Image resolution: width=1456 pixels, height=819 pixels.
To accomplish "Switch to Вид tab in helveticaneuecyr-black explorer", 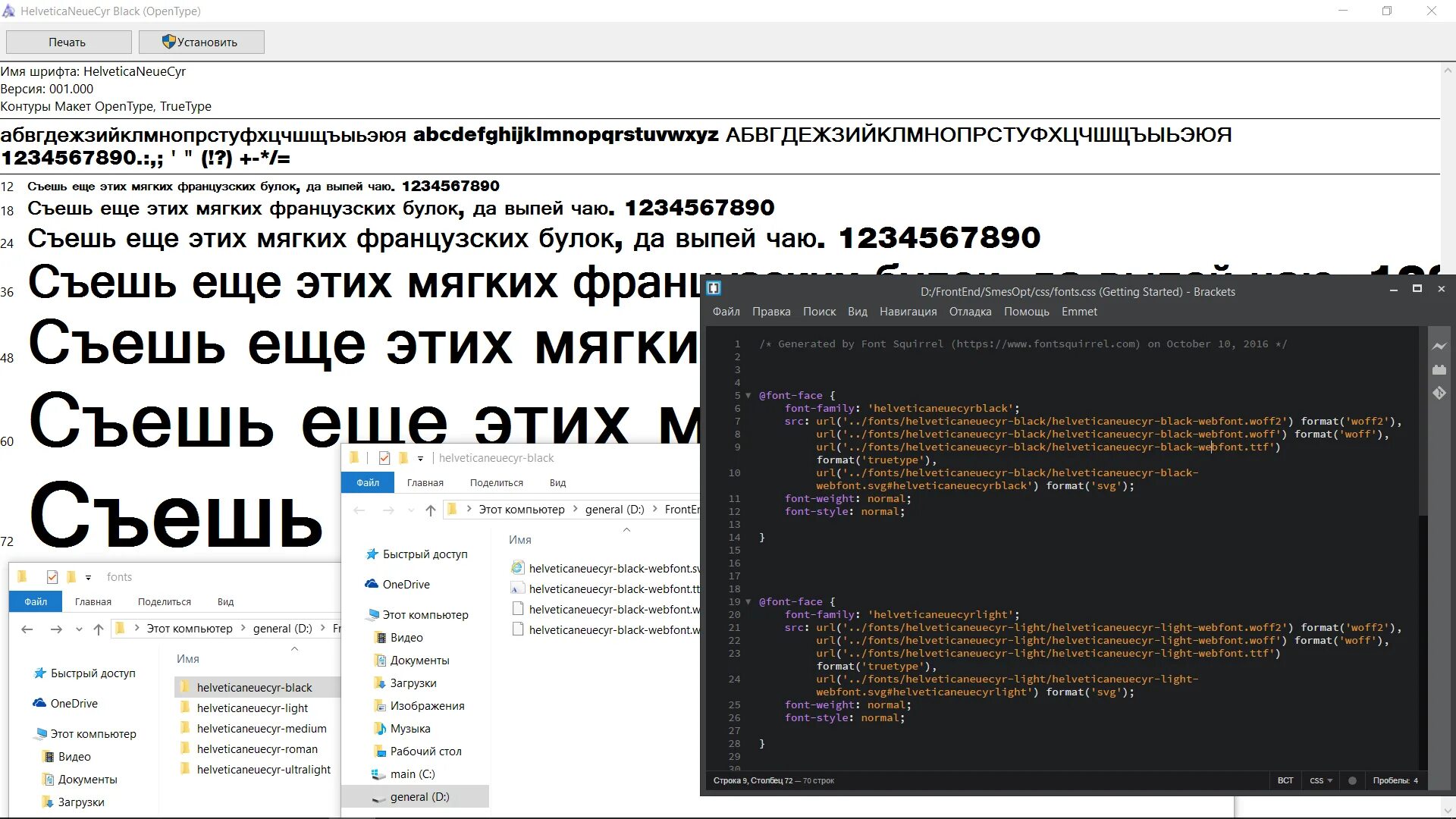I will point(557,483).
